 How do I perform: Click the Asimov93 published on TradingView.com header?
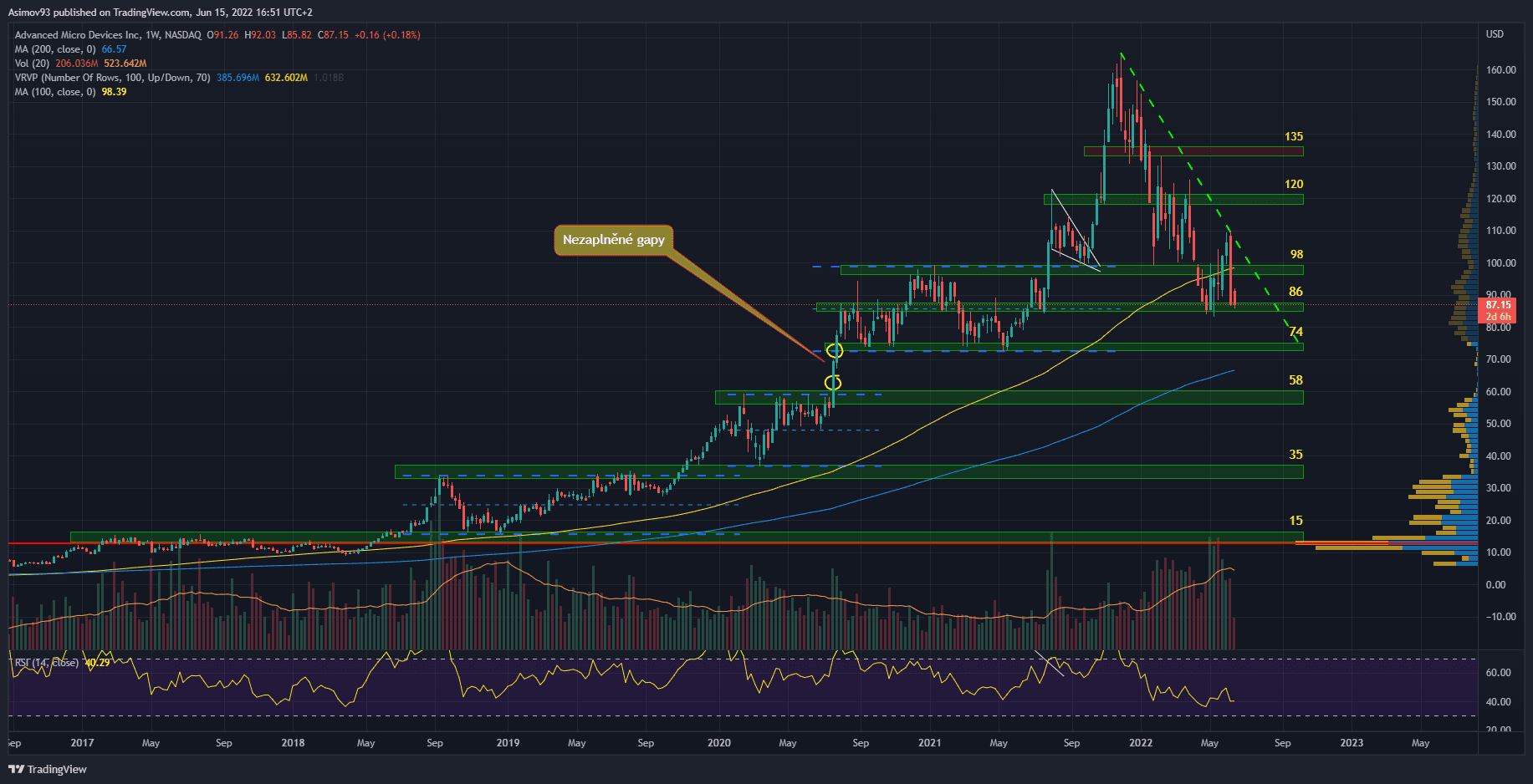(161, 13)
